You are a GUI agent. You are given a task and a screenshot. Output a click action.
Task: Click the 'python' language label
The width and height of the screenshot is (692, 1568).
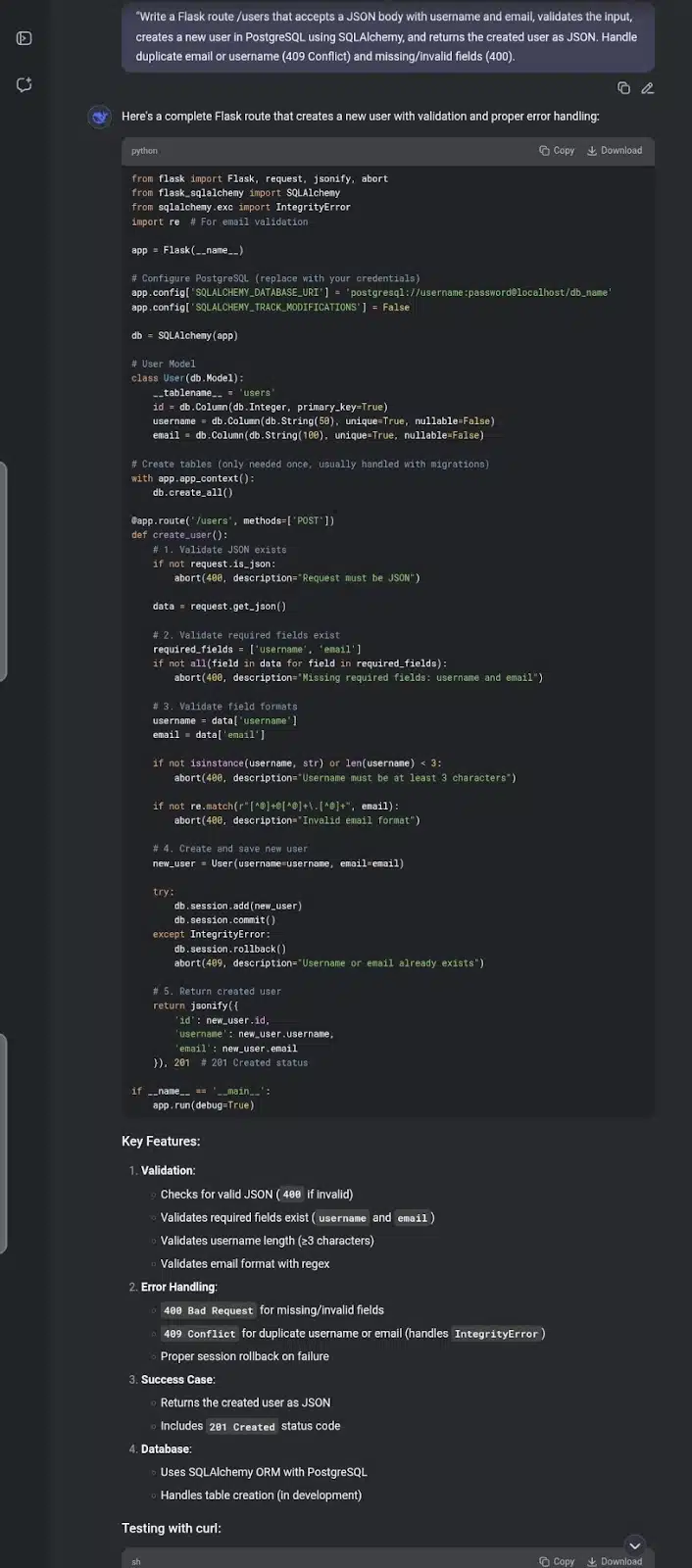click(x=144, y=151)
